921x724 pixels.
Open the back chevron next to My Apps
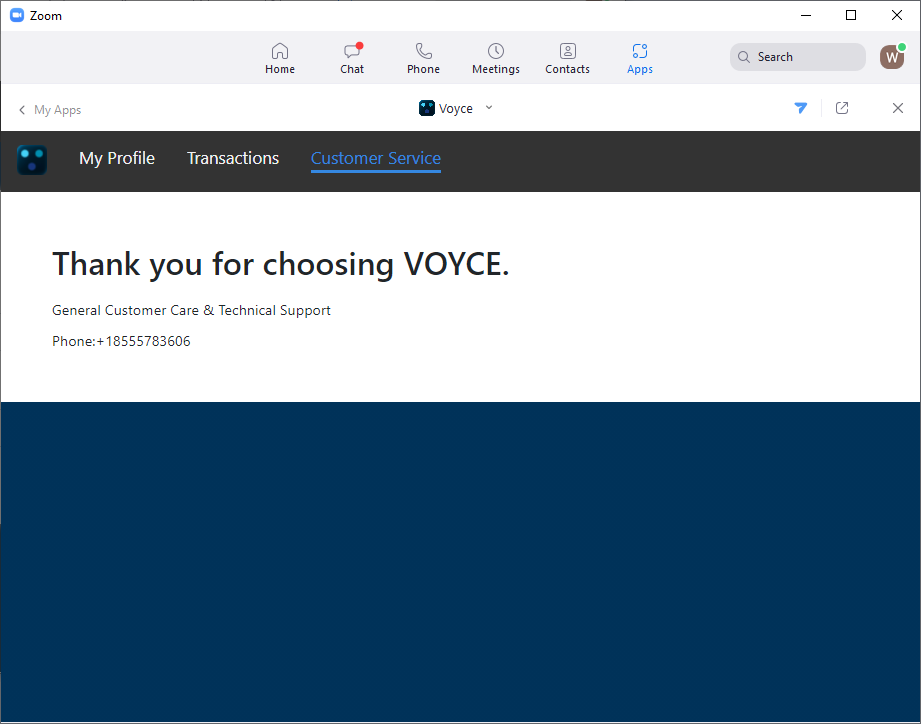coord(22,109)
